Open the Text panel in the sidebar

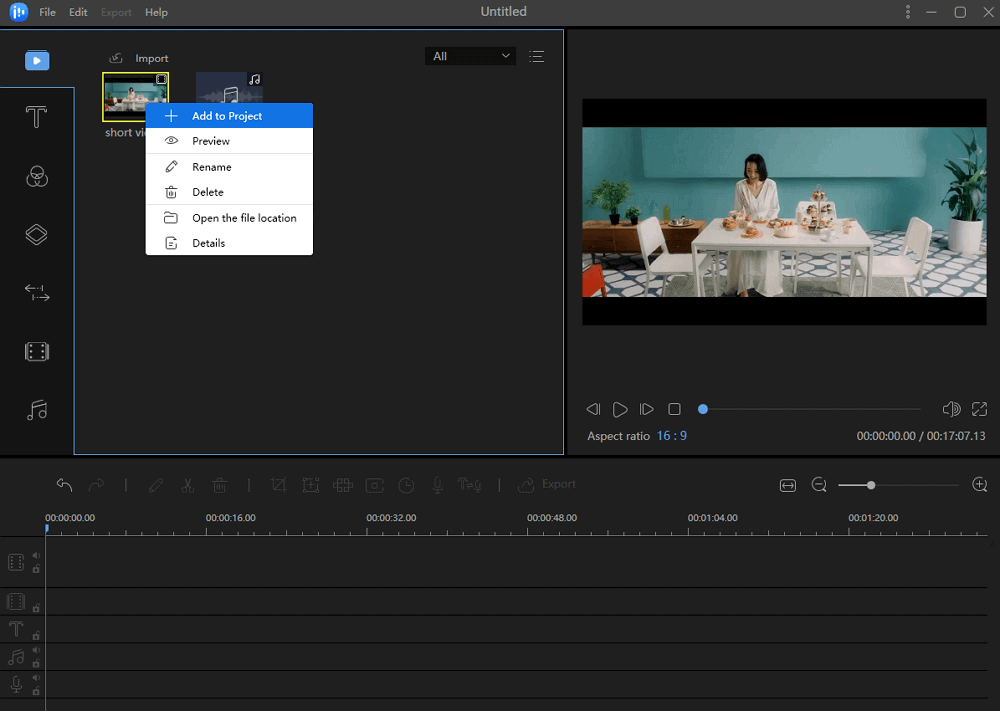(37, 118)
